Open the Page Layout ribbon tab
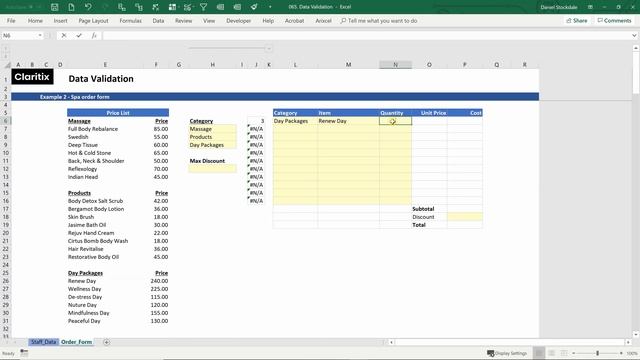The image size is (640, 360). (93, 20)
